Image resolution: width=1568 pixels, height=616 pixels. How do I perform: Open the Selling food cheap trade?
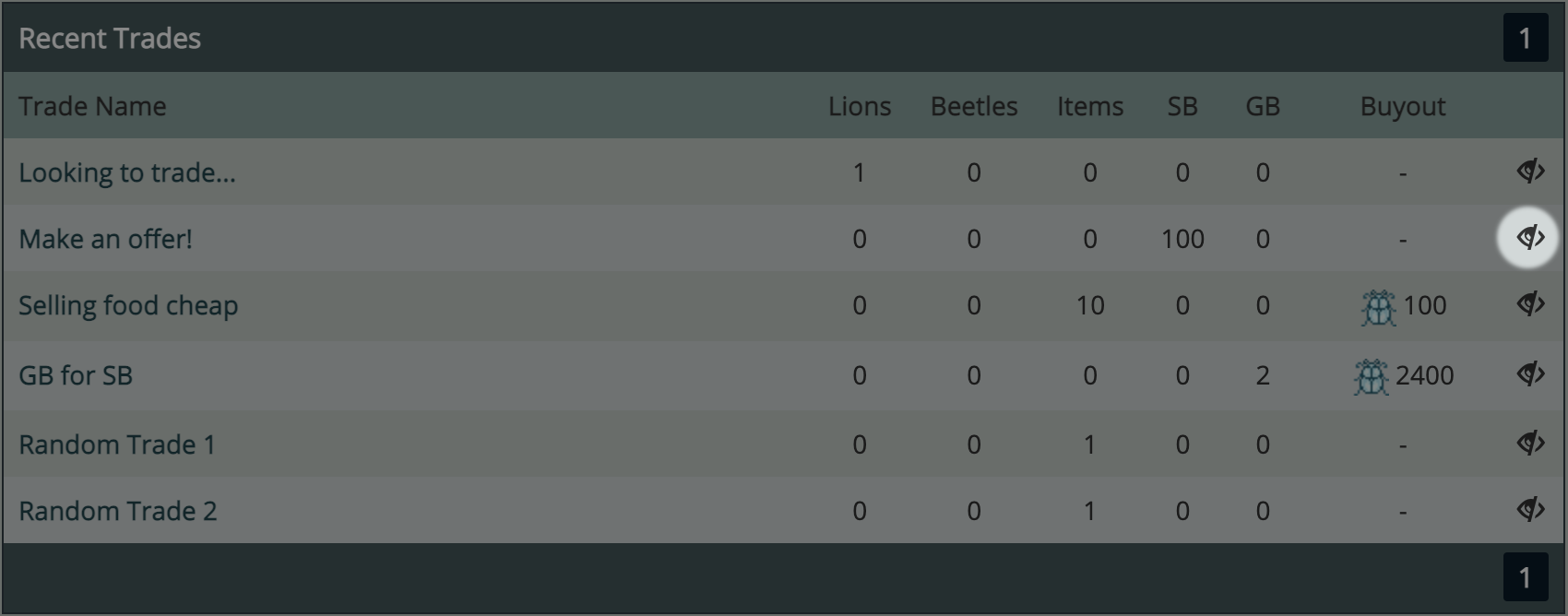[x=128, y=305]
